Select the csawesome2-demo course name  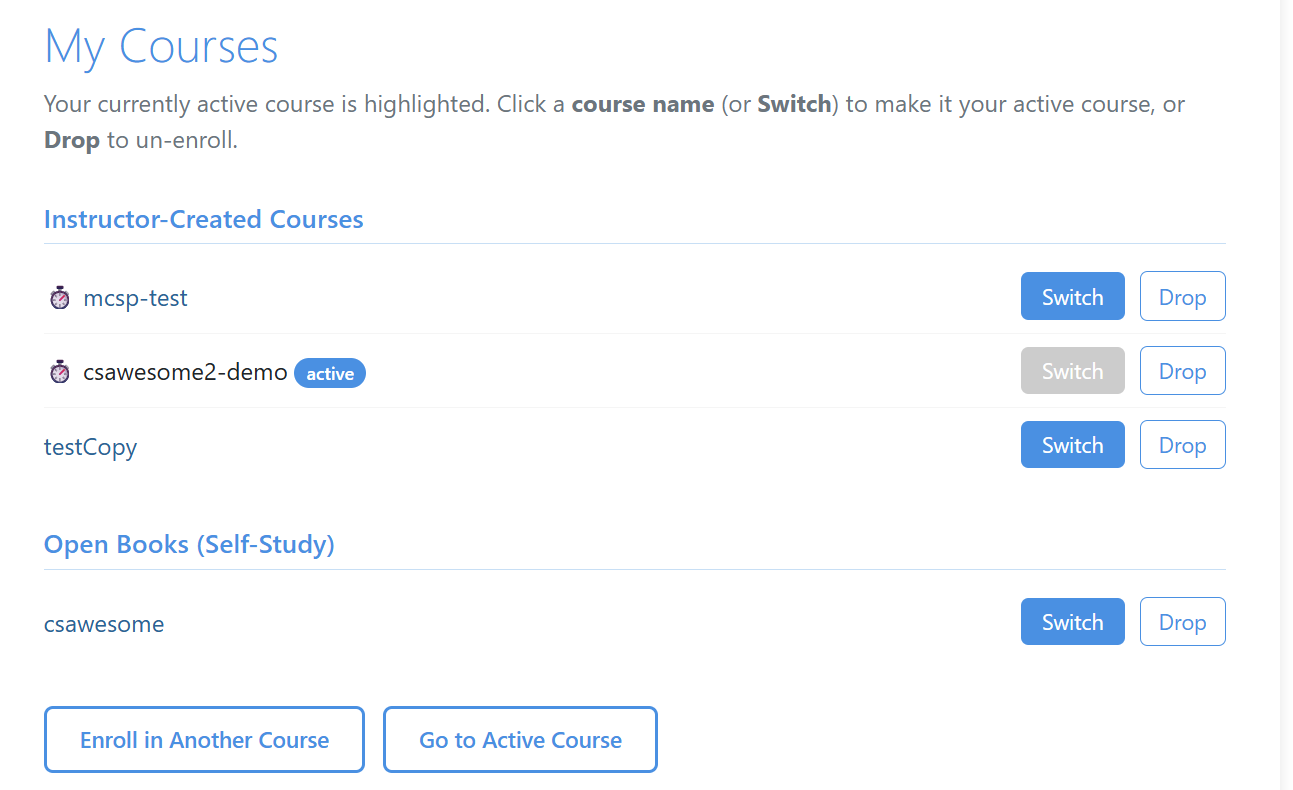coord(185,373)
